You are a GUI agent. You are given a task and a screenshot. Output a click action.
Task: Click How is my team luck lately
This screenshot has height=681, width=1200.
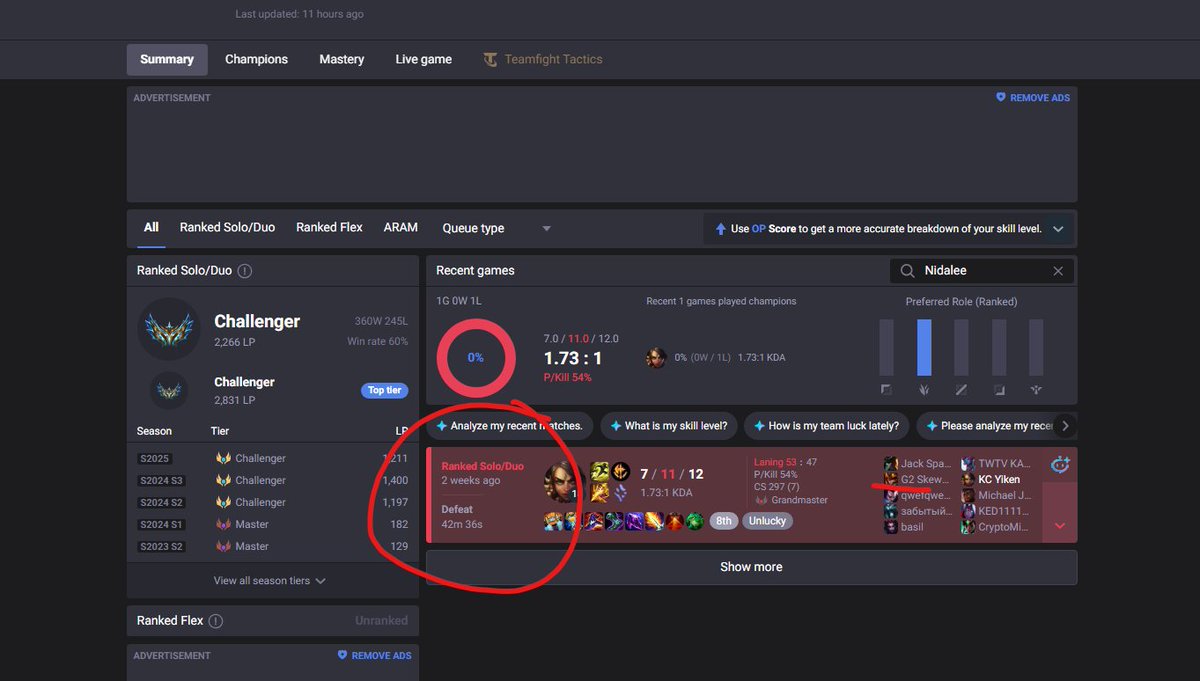(827, 426)
